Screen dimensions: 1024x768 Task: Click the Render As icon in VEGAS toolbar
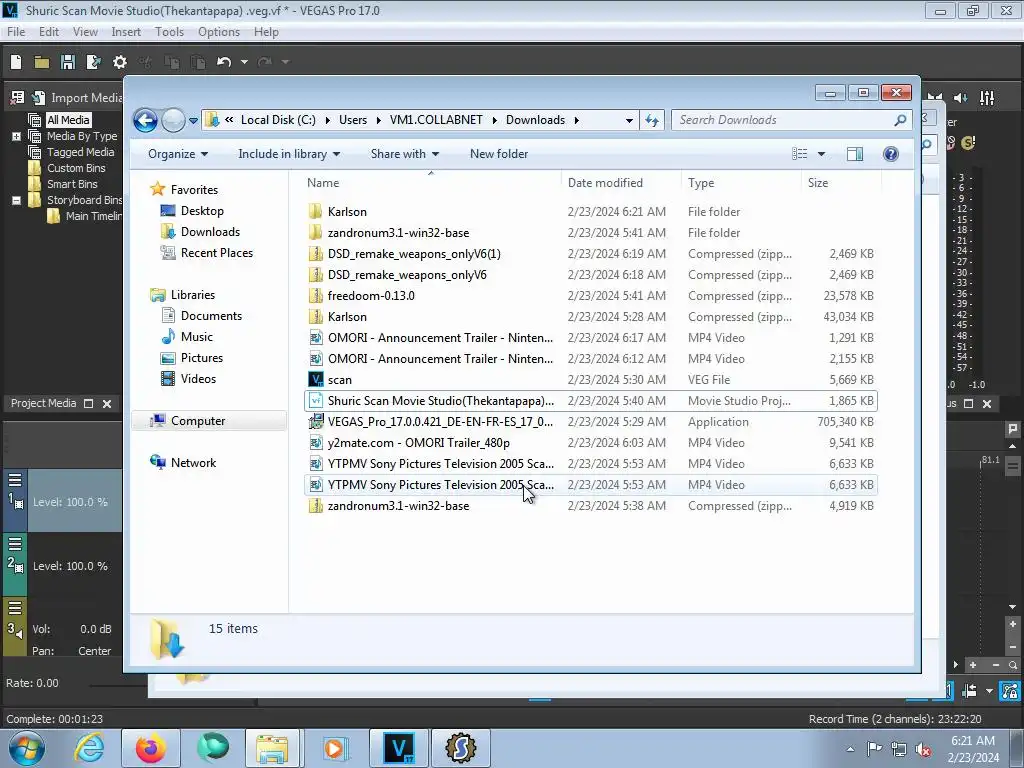point(93,62)
